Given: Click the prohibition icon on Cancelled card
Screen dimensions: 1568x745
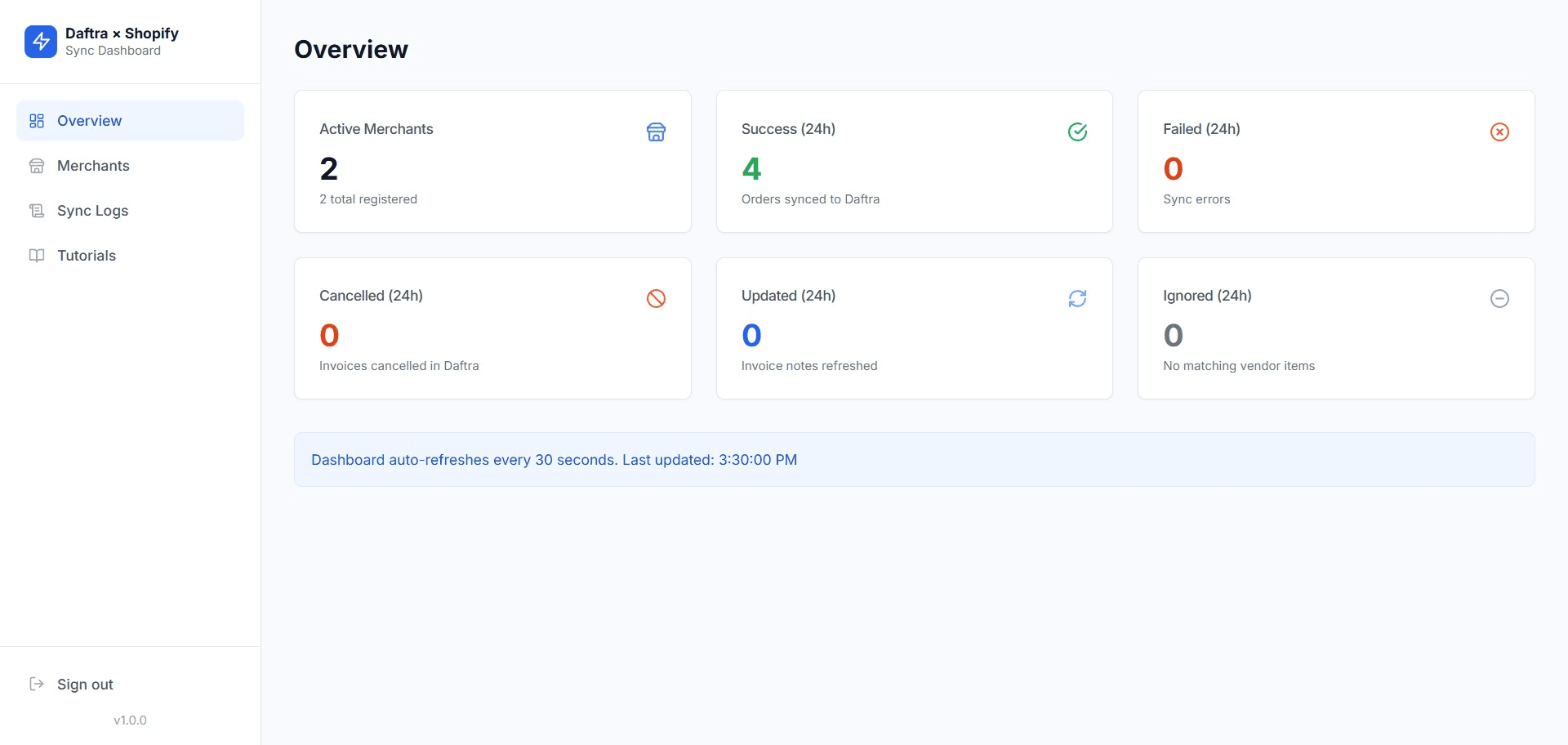Looking at the screenshot, I should pos(657,298).
